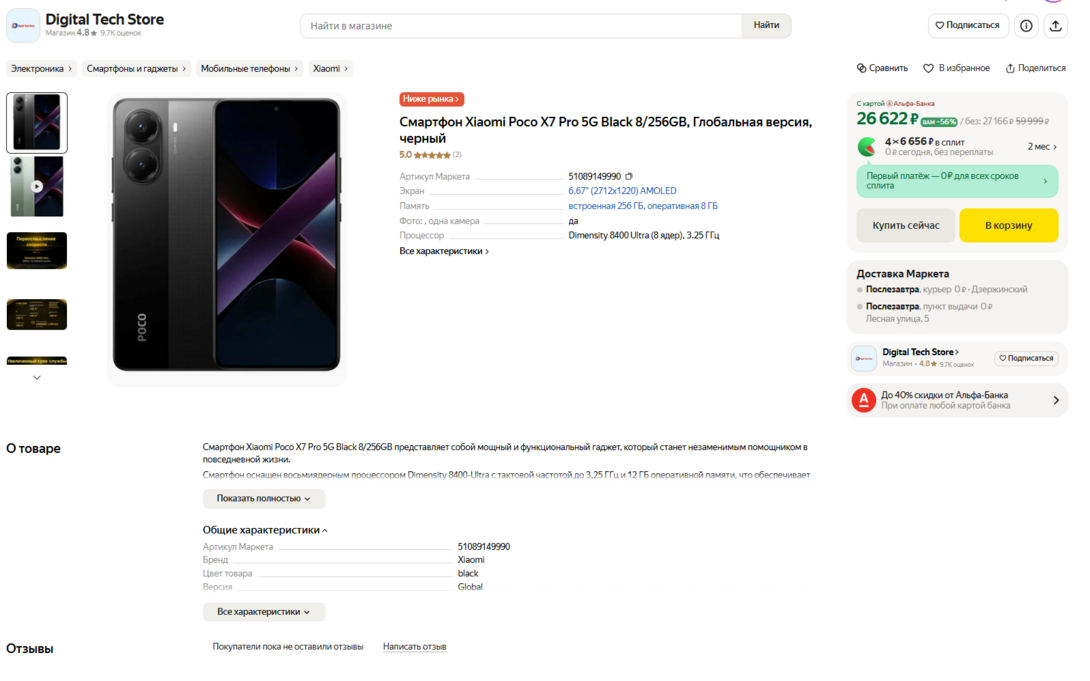Click the red Alfa-Bank discount icon
This screenshot has height=681, width=1090.
864,400
